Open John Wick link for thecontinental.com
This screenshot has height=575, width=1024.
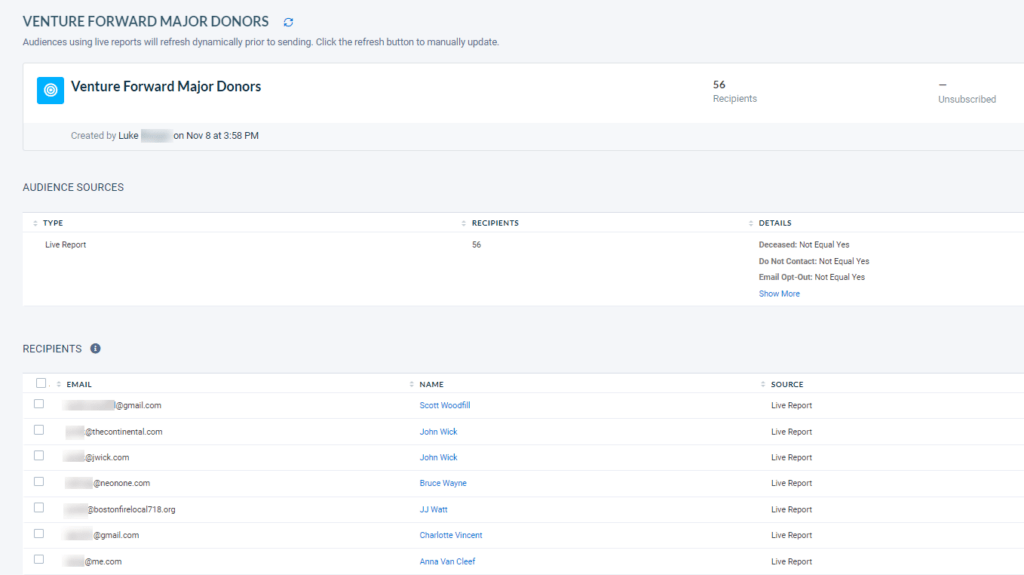point(438,432)
